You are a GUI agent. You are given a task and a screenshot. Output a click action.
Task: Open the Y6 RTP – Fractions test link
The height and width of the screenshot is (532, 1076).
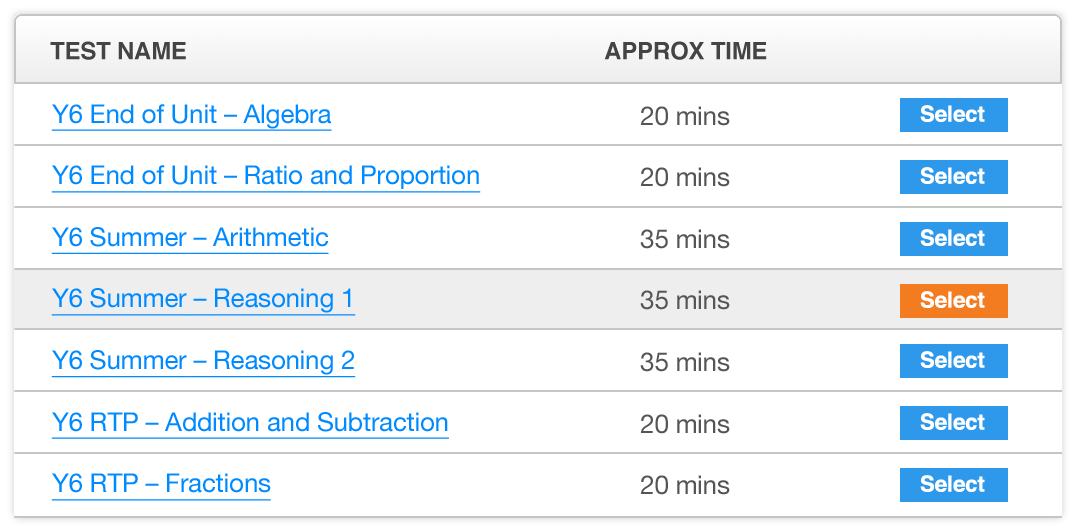pos(161,484)
